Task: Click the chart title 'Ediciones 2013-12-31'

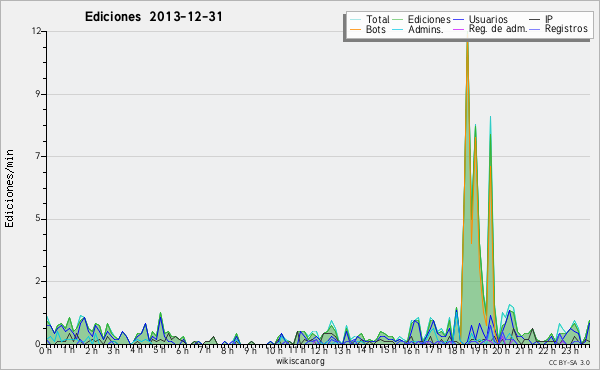Action: pos(153,17)
